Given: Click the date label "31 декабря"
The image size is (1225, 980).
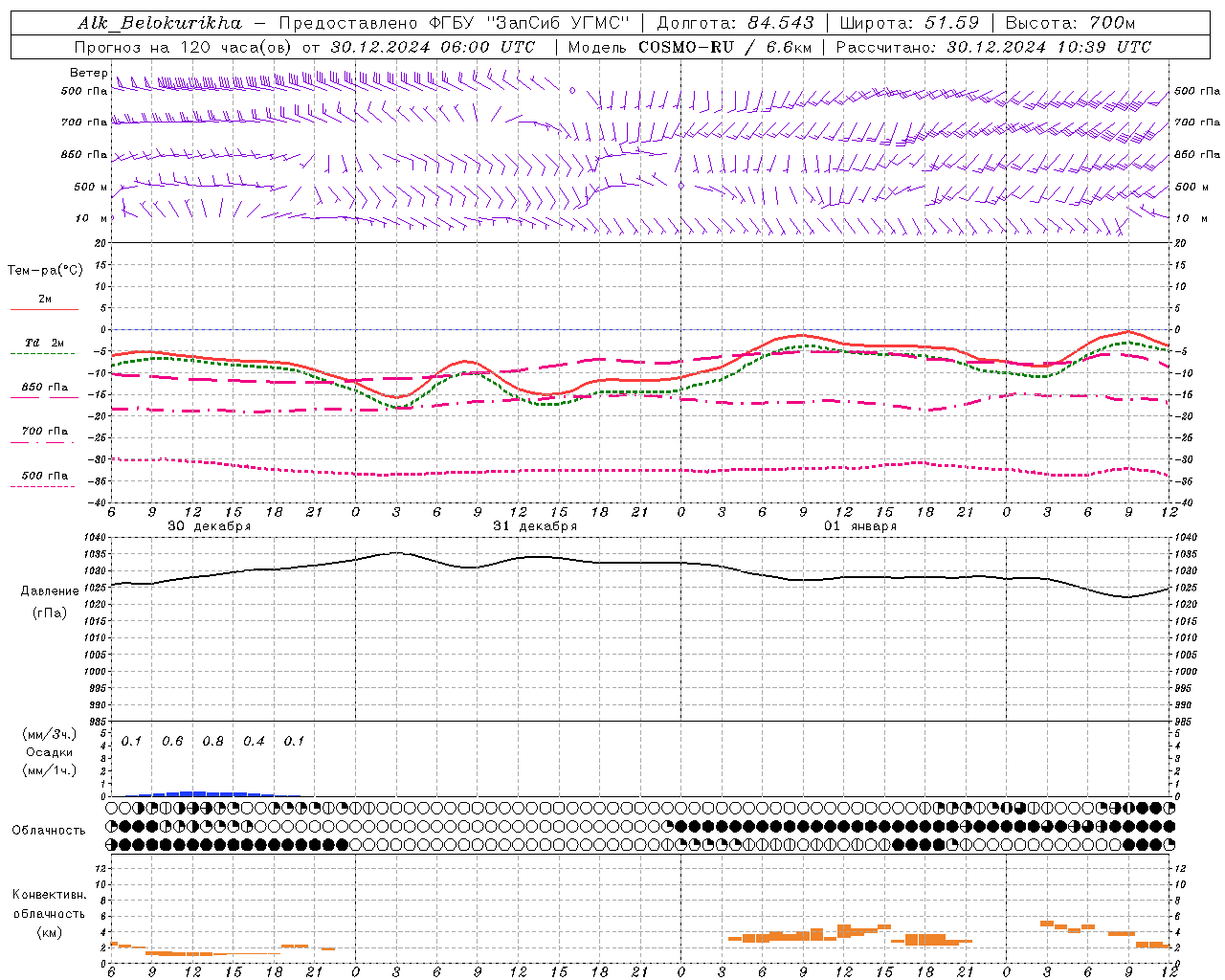Looking at the screenshot, I should pyautogui.click(x=535, y=526).
